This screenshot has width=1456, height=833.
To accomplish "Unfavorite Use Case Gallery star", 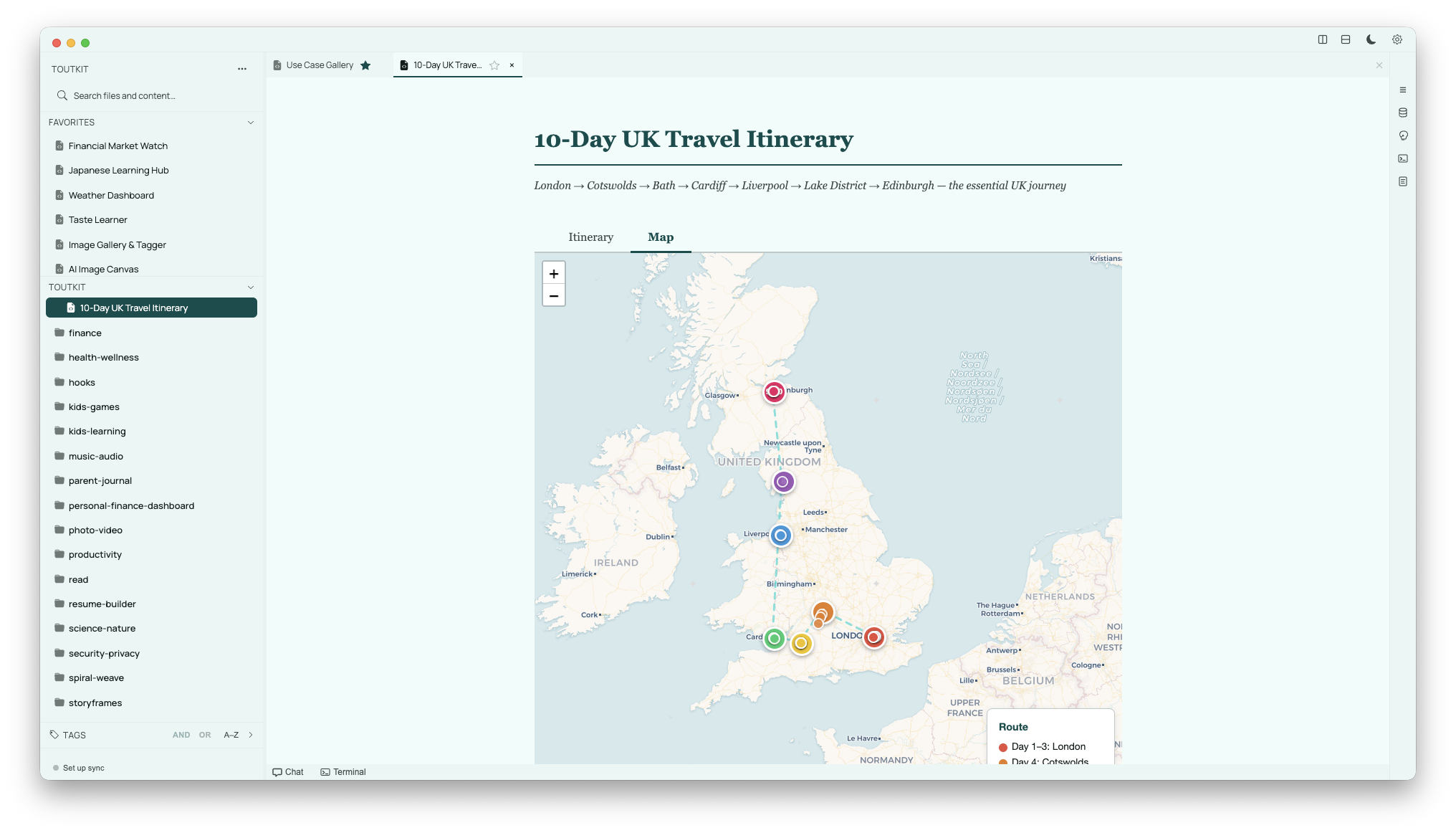I will click(365, 65).
